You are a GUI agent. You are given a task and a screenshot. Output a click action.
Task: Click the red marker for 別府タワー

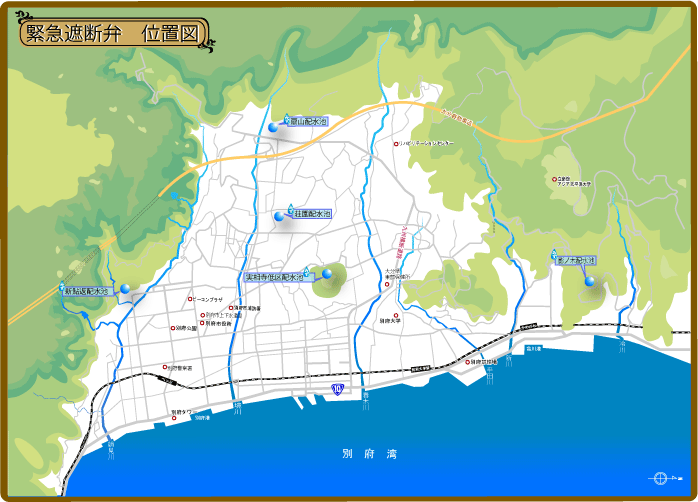(174, 418)
